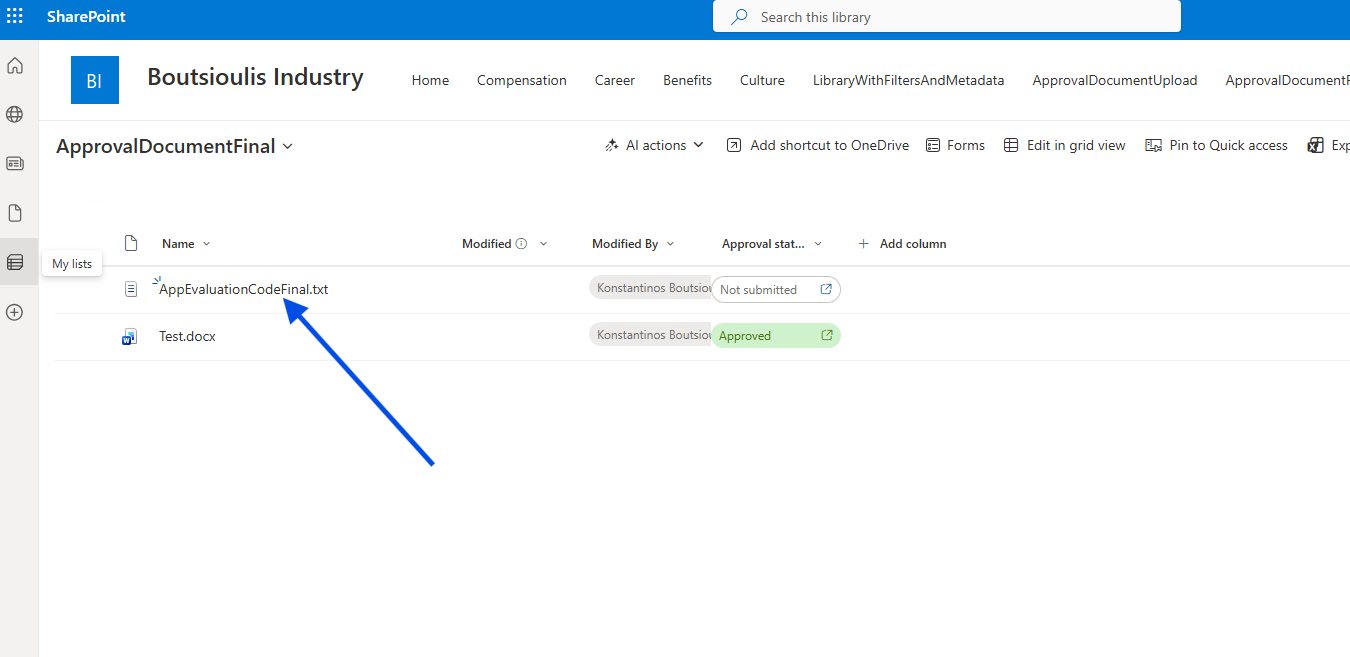The image size is (1350, 657).
Task: Click Edit in grid view button
Action: (1065, 146)
